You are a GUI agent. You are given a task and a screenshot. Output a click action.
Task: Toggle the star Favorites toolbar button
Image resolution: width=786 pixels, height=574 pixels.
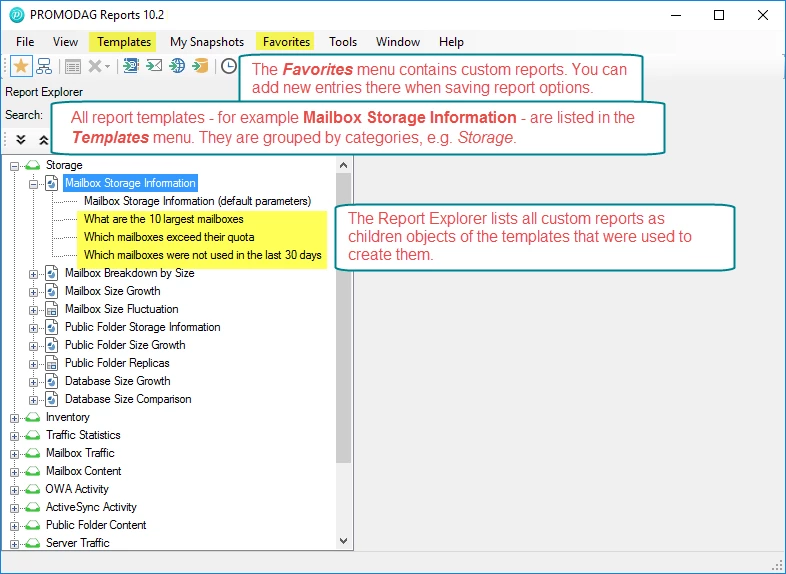pyautogui.click(x=21, y=66)
